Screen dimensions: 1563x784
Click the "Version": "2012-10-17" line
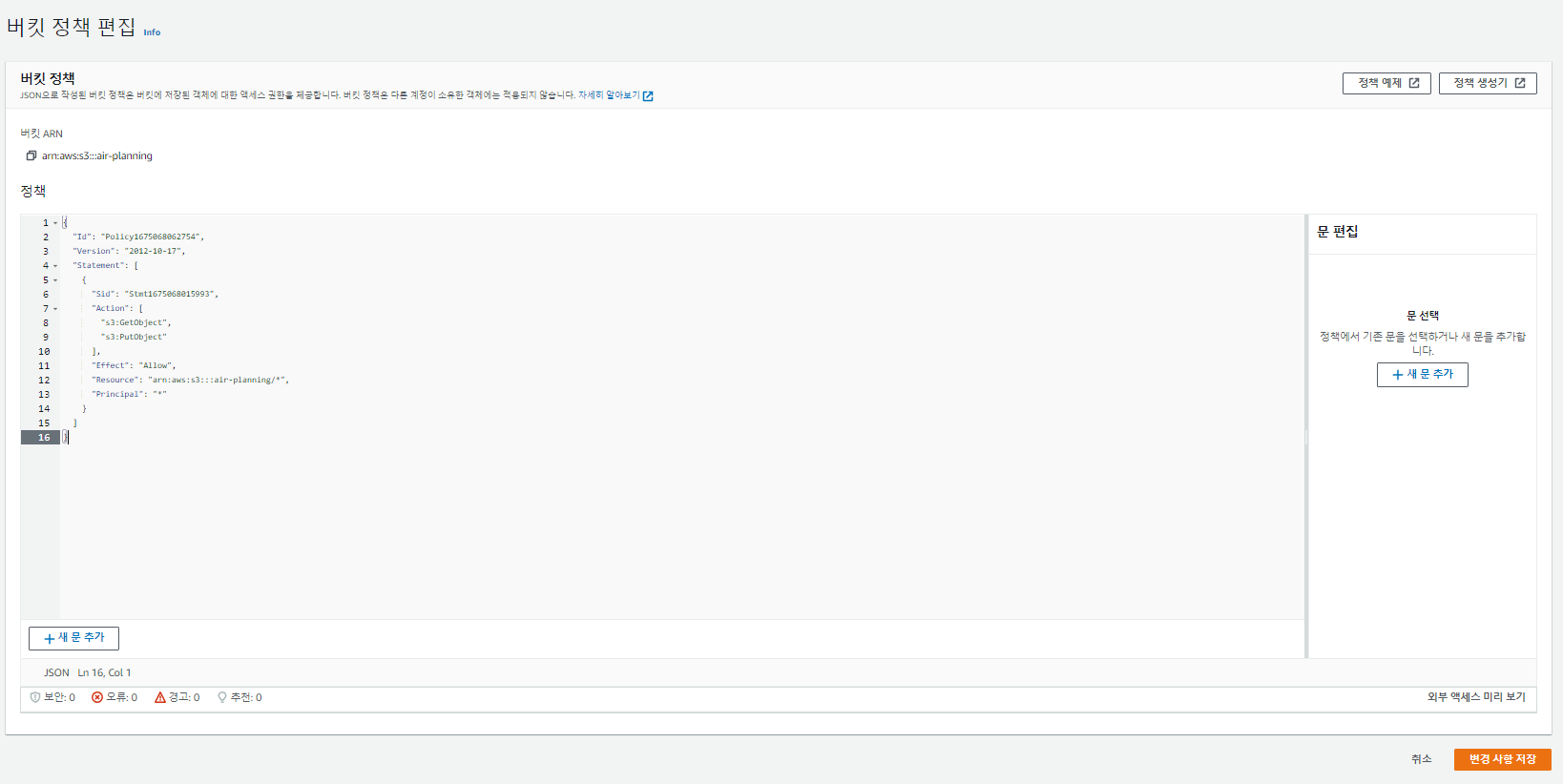129,251
